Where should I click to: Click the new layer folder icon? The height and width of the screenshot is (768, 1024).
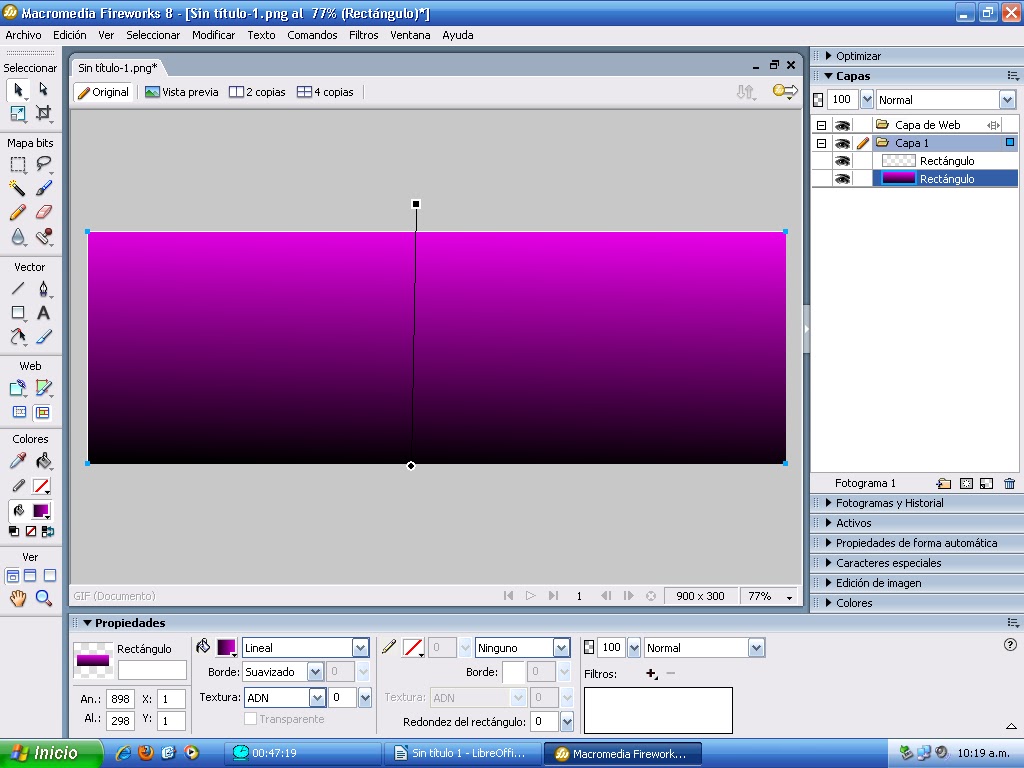click(x=943, y=483)
